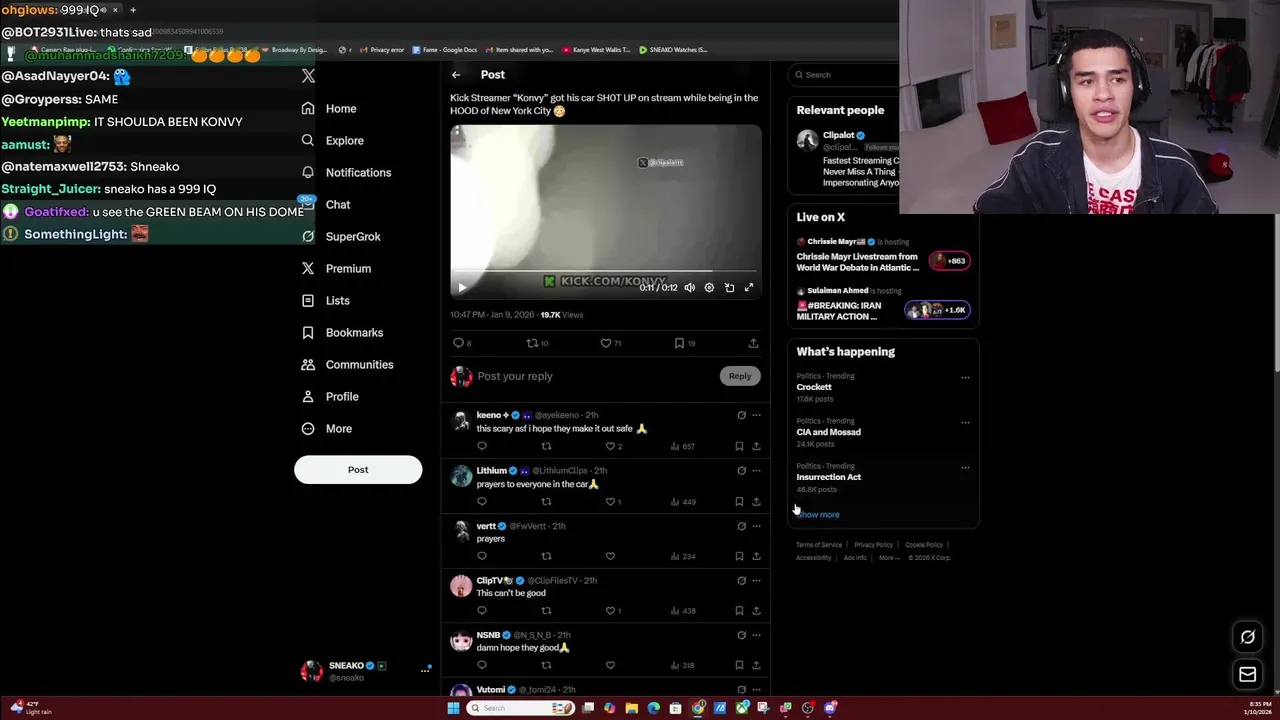The height and width of the screenshot is (720, 1280).
Task: Open Profile in sidebar
Action: [330, 396]
